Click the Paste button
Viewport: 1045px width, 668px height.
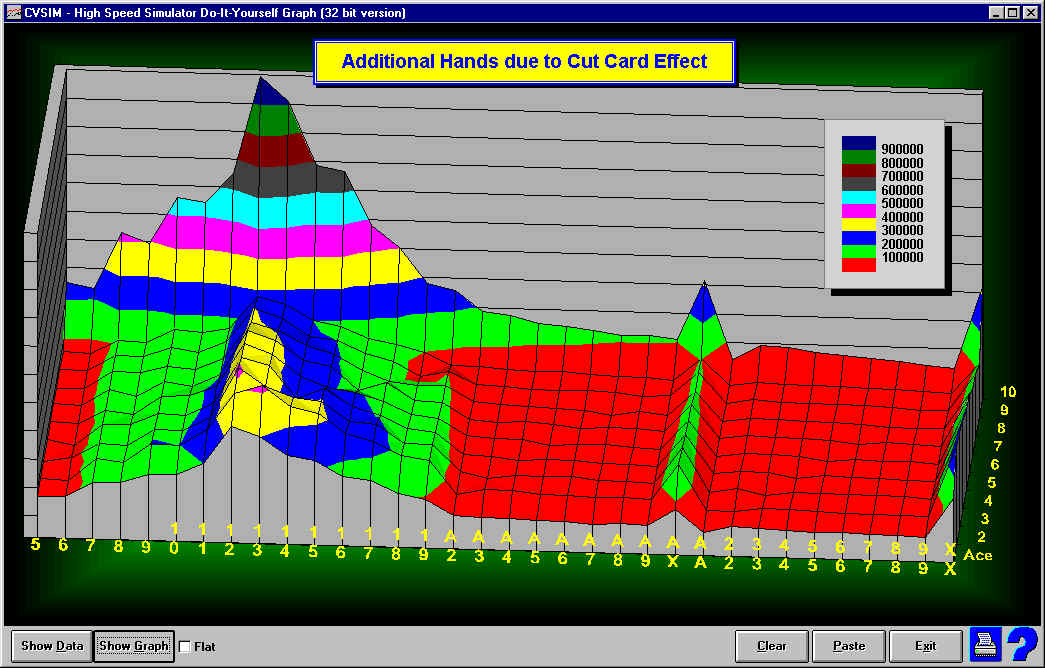(x=848, y=646)
